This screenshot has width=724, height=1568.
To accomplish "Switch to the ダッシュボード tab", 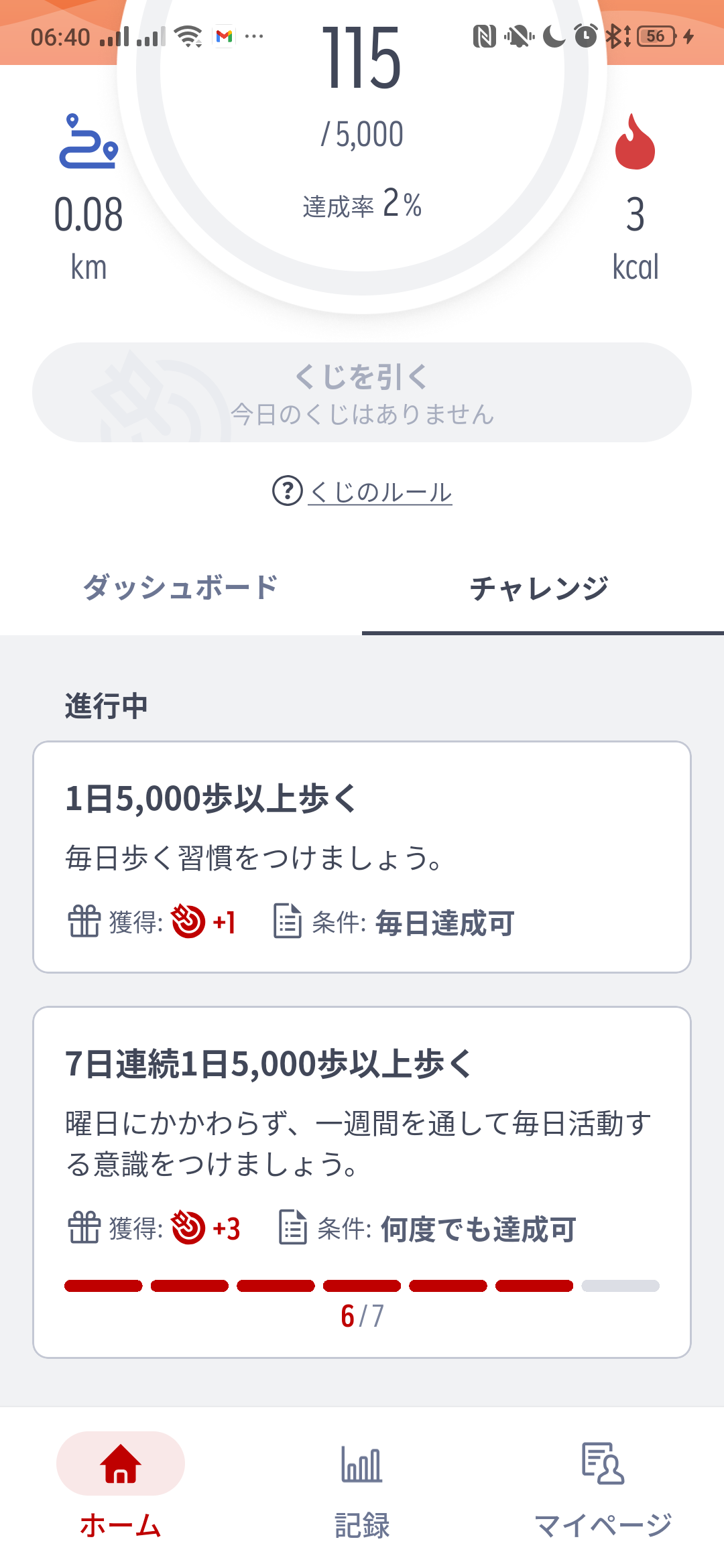I will (180, 588).
